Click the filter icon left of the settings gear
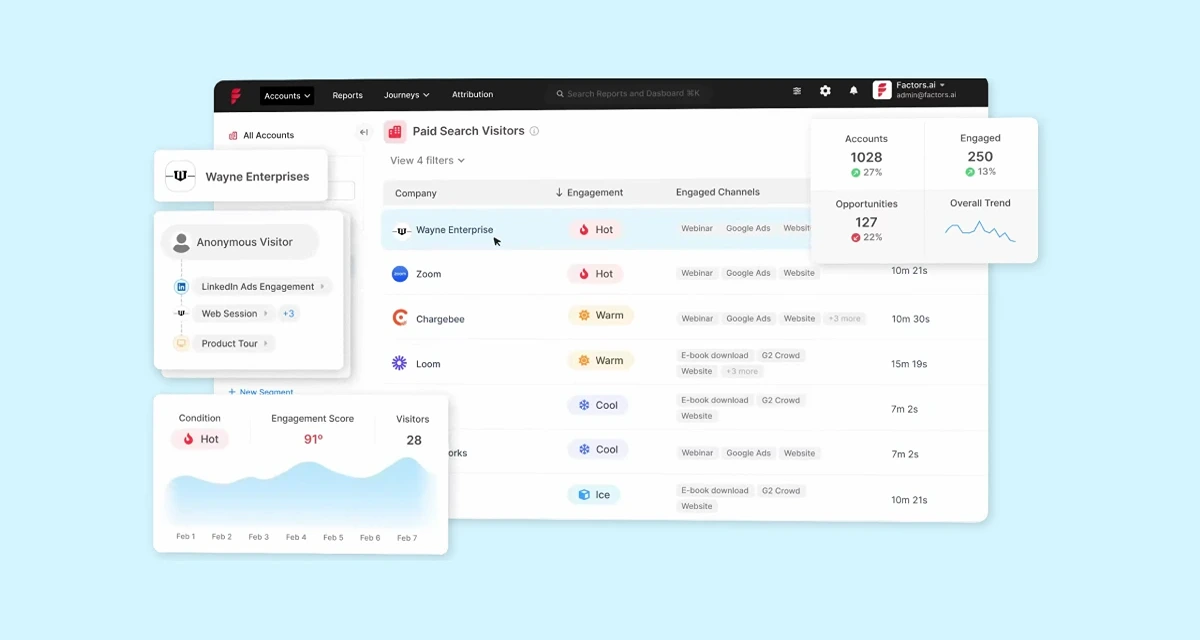 797,91
